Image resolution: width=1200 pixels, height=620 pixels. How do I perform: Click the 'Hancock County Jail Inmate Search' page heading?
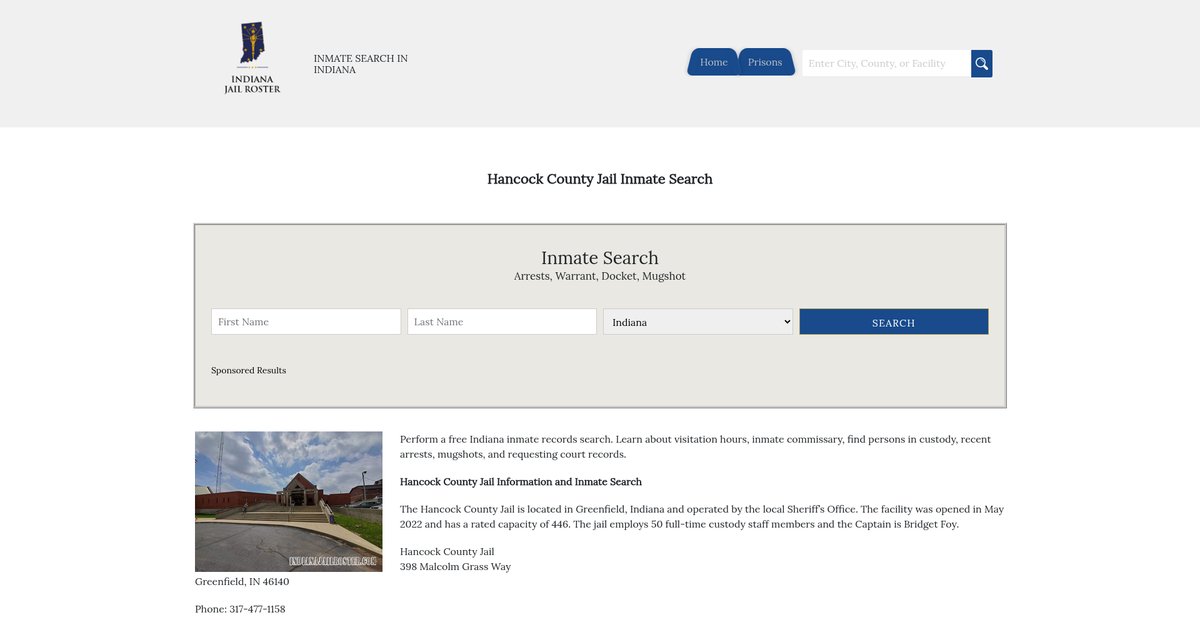point(600,179)
